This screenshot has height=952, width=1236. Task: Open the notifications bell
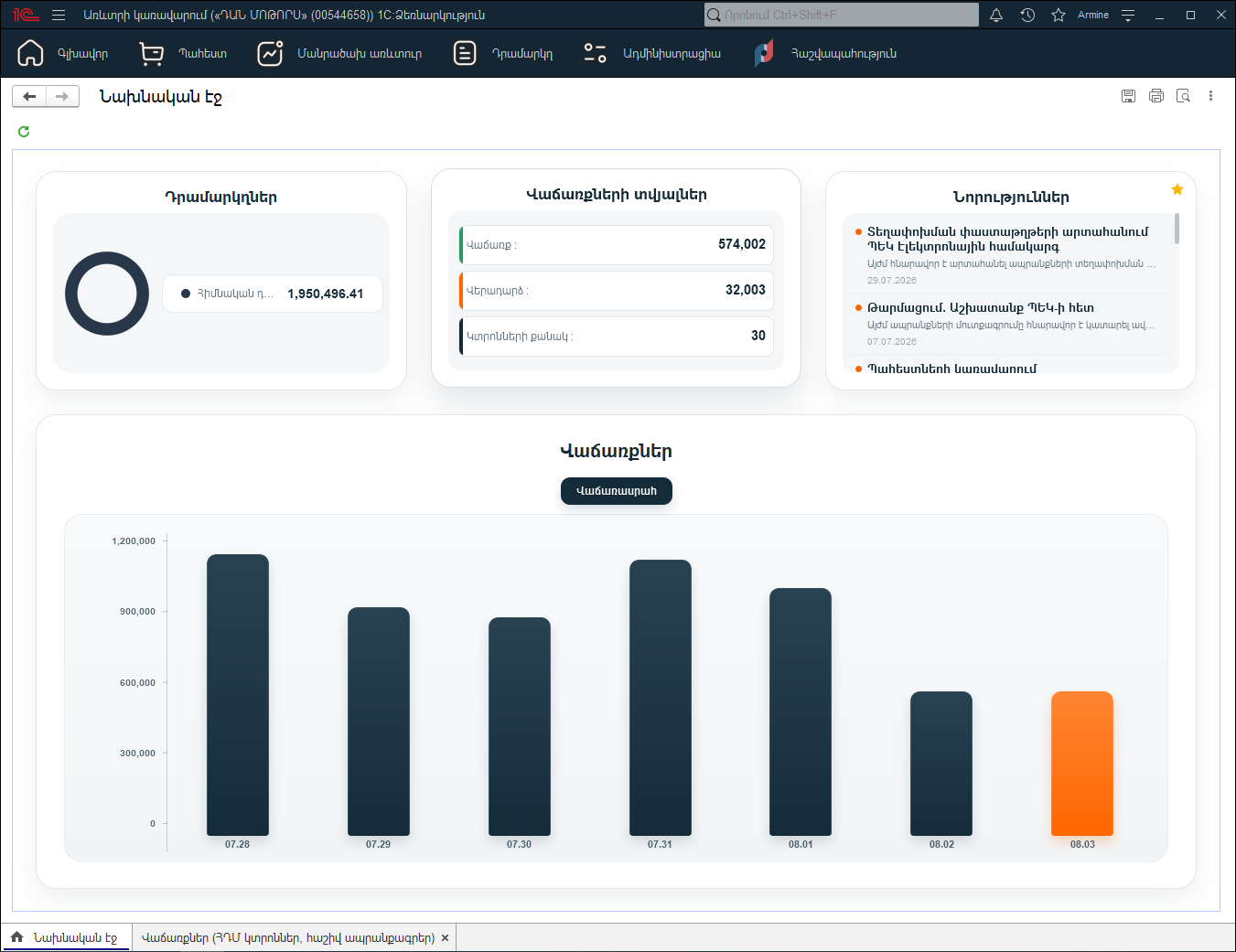pyautogui.click(x=996, y=15)
